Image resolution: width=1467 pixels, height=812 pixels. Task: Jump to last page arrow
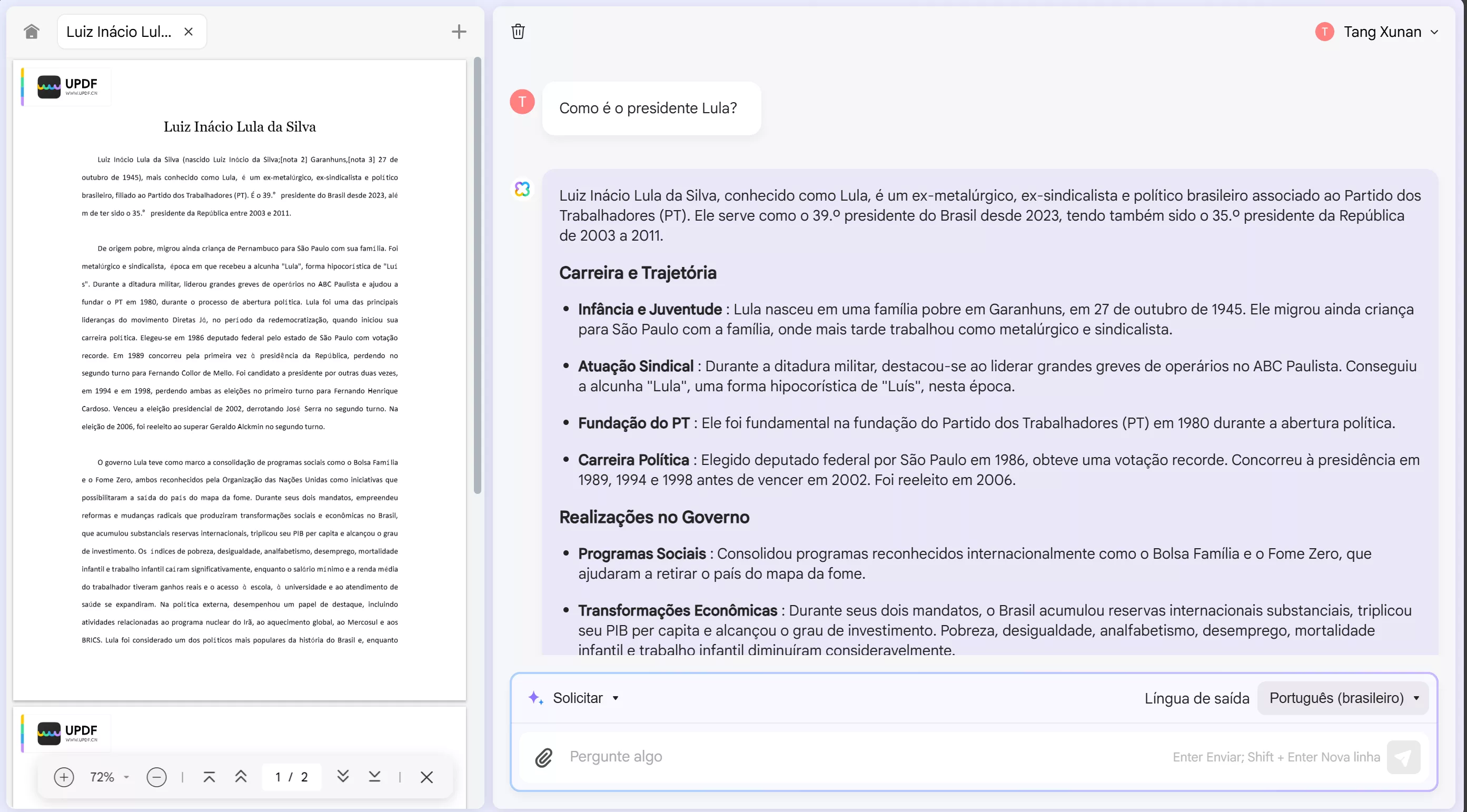[x=374, y=777]
